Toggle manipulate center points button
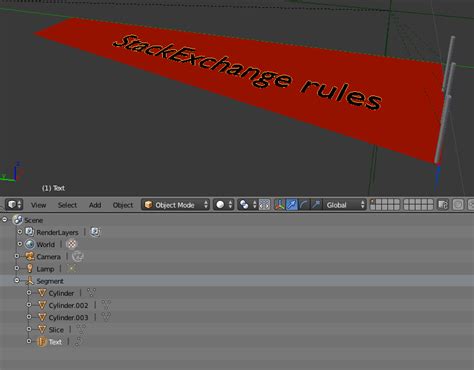This screenshot has width=474, height=370. 264,205
